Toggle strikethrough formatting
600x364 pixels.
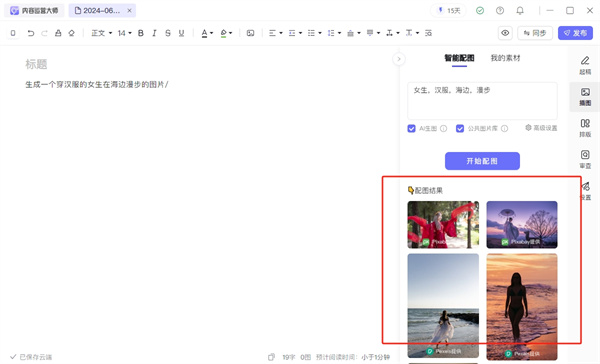(x=168, y=33)
